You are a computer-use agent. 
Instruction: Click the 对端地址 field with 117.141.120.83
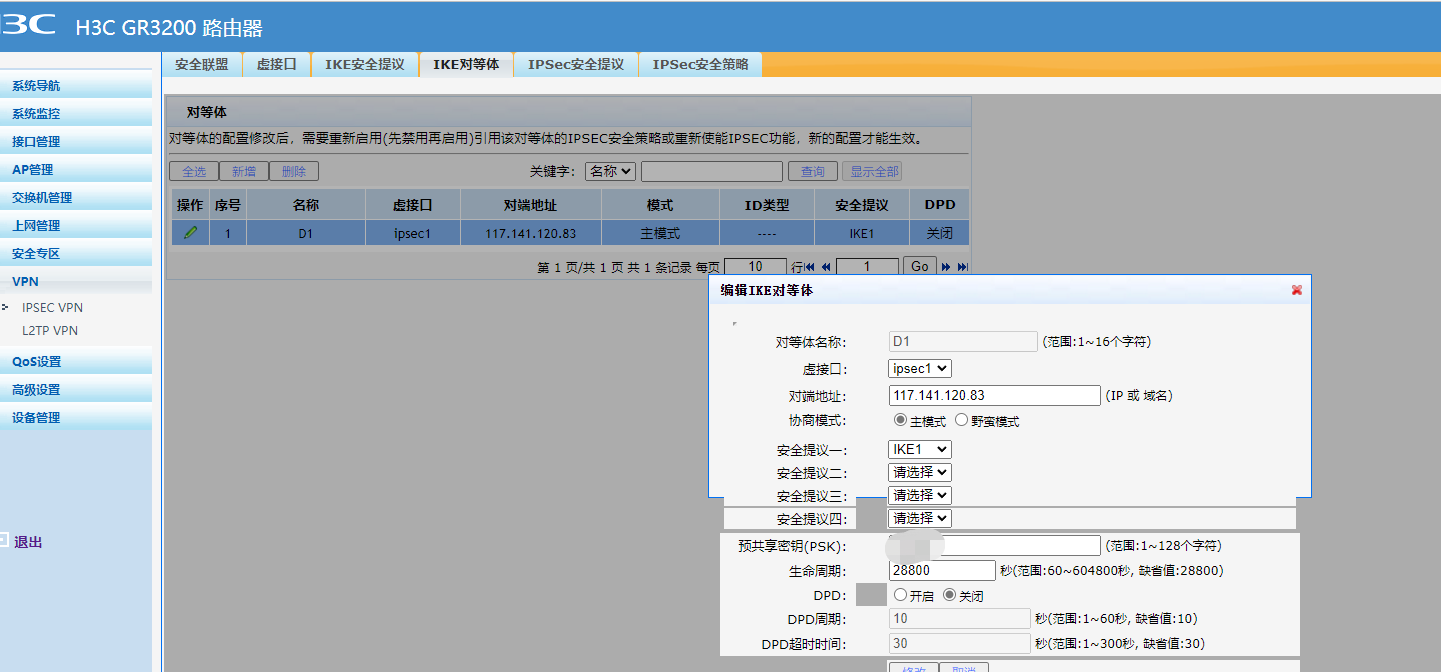[x=994, y=395]
